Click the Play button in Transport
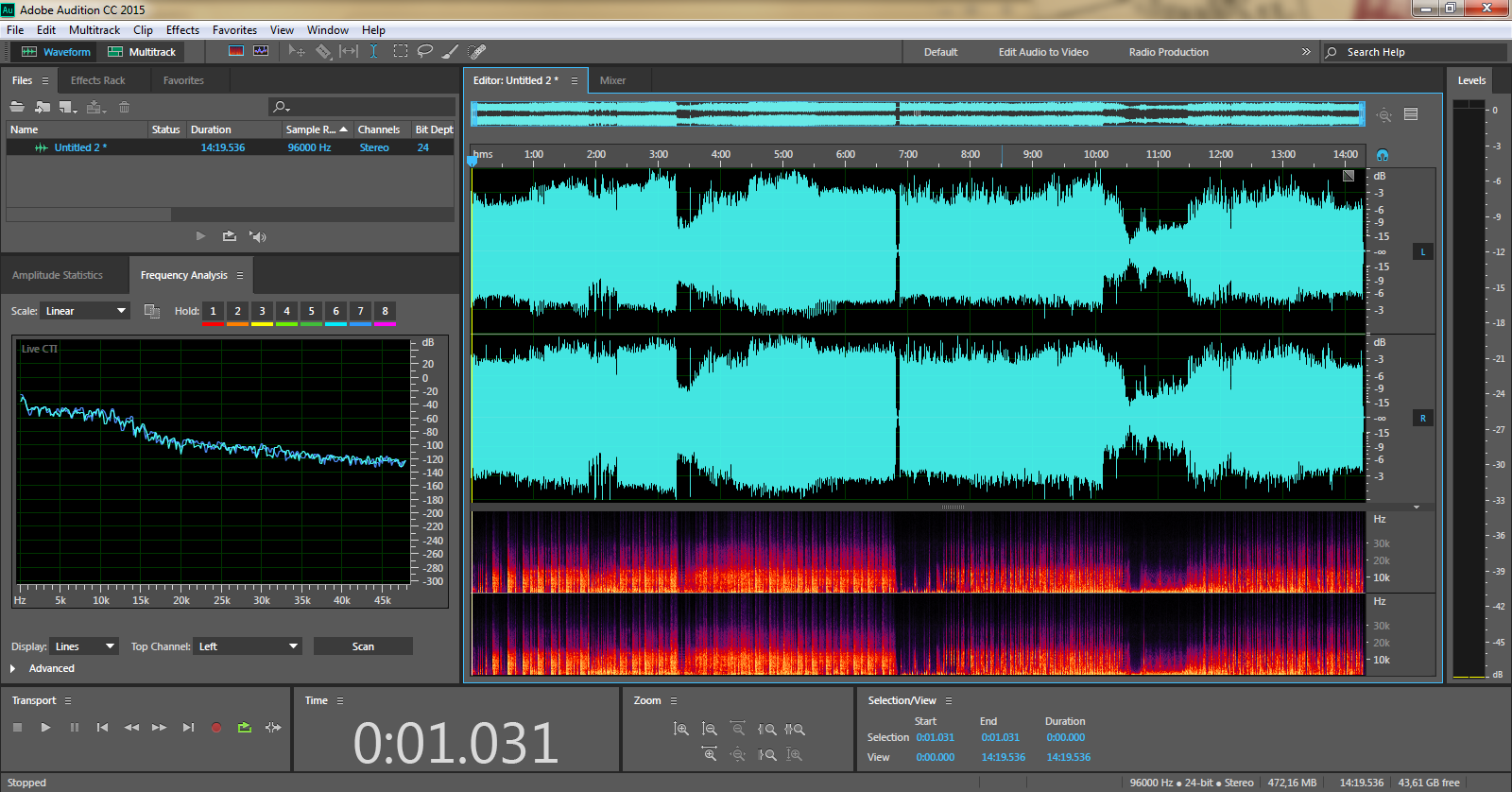The image size is (1512, 792). point(45,727)
